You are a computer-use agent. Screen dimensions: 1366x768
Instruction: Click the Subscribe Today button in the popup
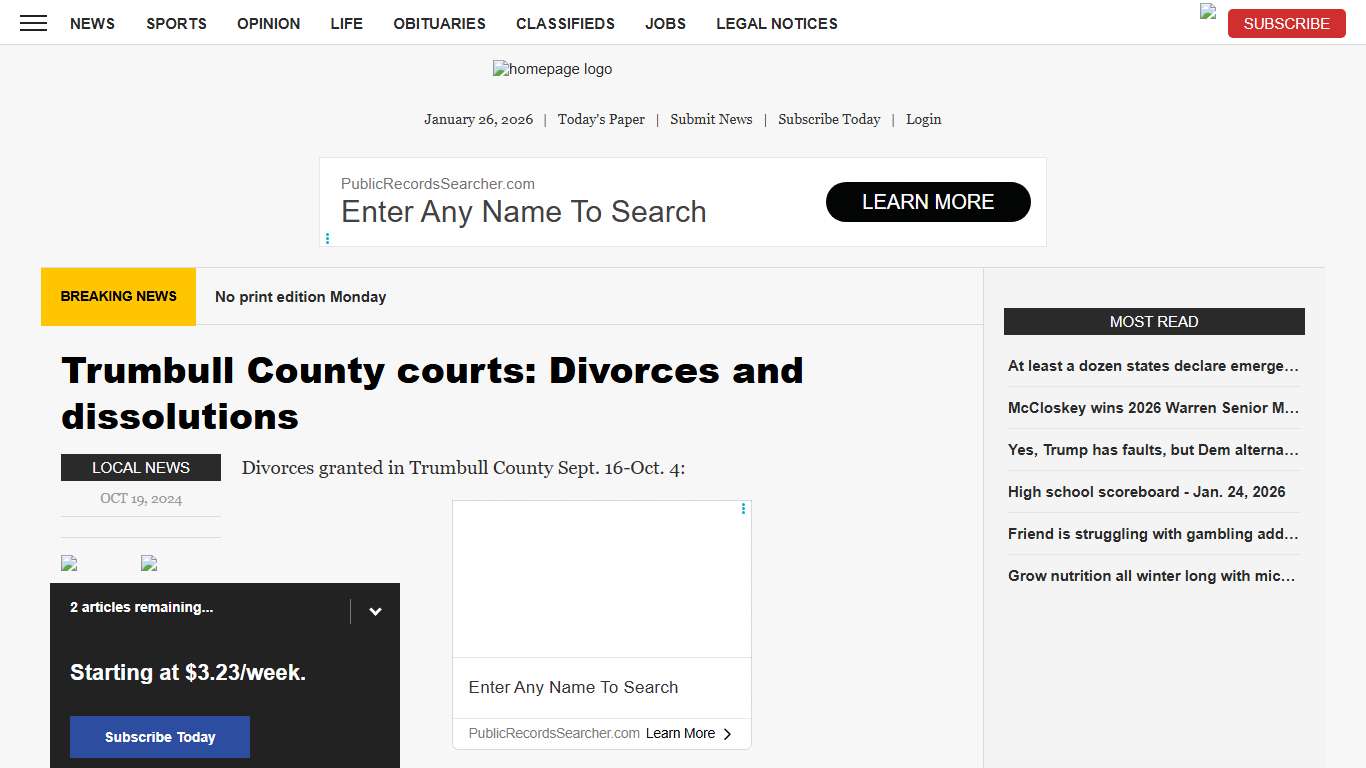coord(159,737)
